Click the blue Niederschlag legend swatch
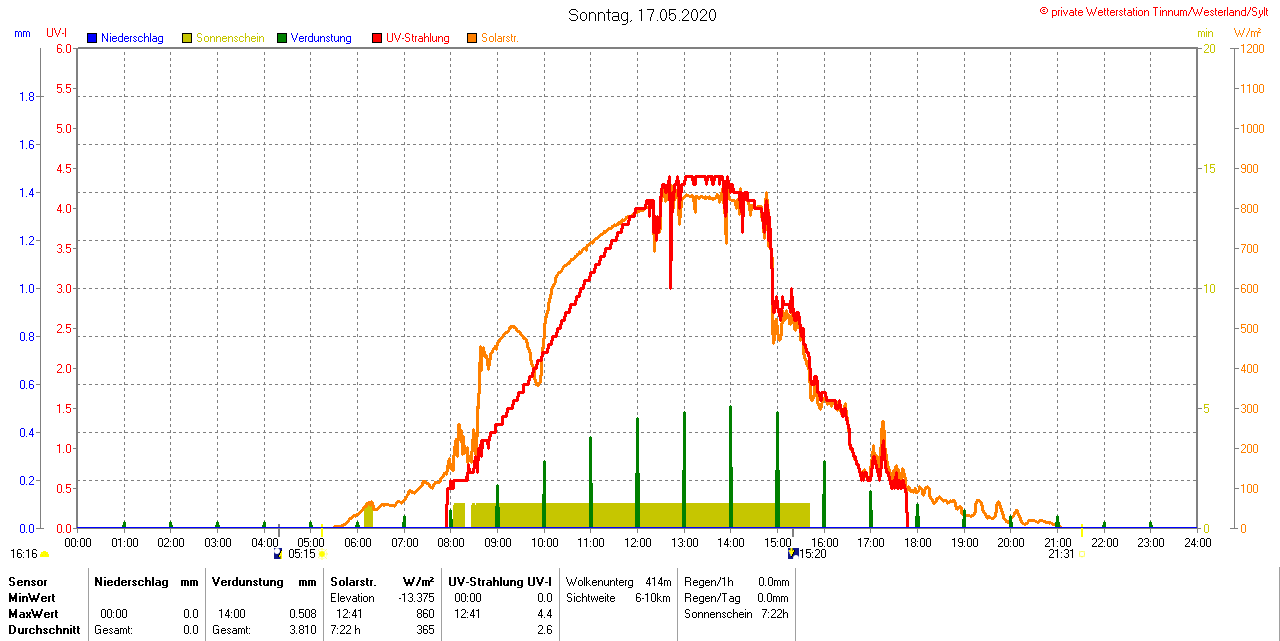The width and height of the screenshot is (1280, 641). (92, 38)
